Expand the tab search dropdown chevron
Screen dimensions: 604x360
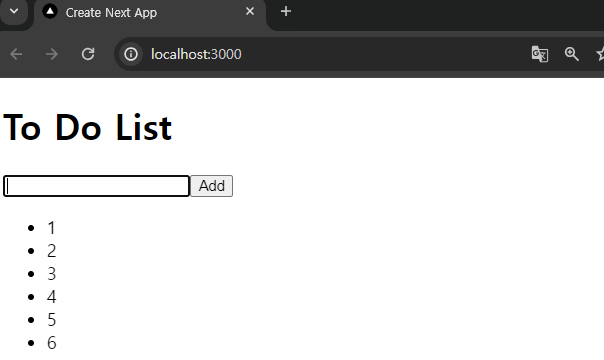[x=14, y=11]
